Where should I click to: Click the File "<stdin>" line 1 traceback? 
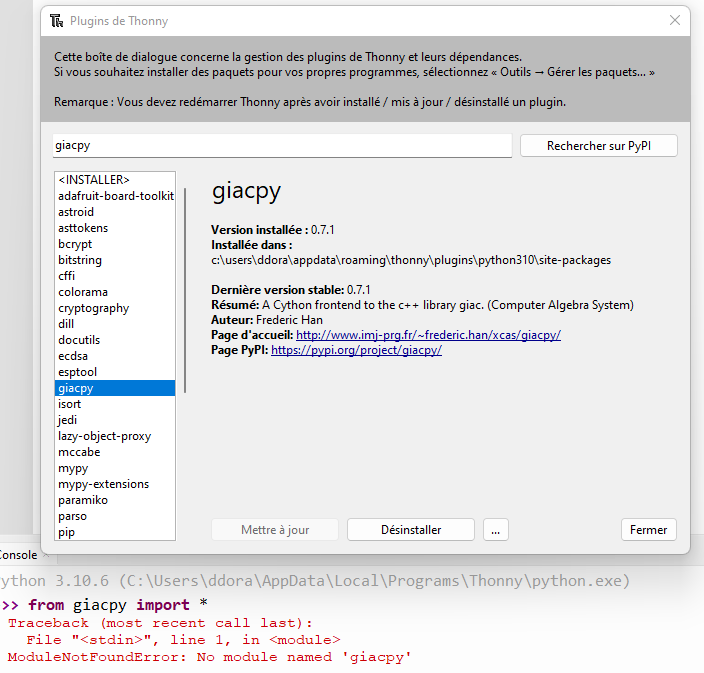183,640
